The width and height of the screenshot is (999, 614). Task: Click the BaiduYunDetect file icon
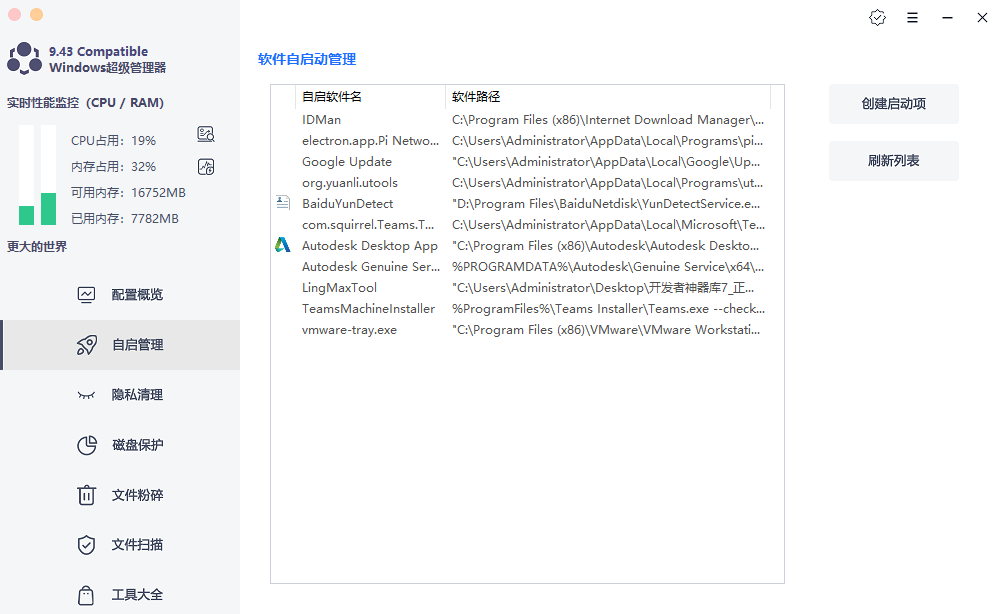[283, 203]
